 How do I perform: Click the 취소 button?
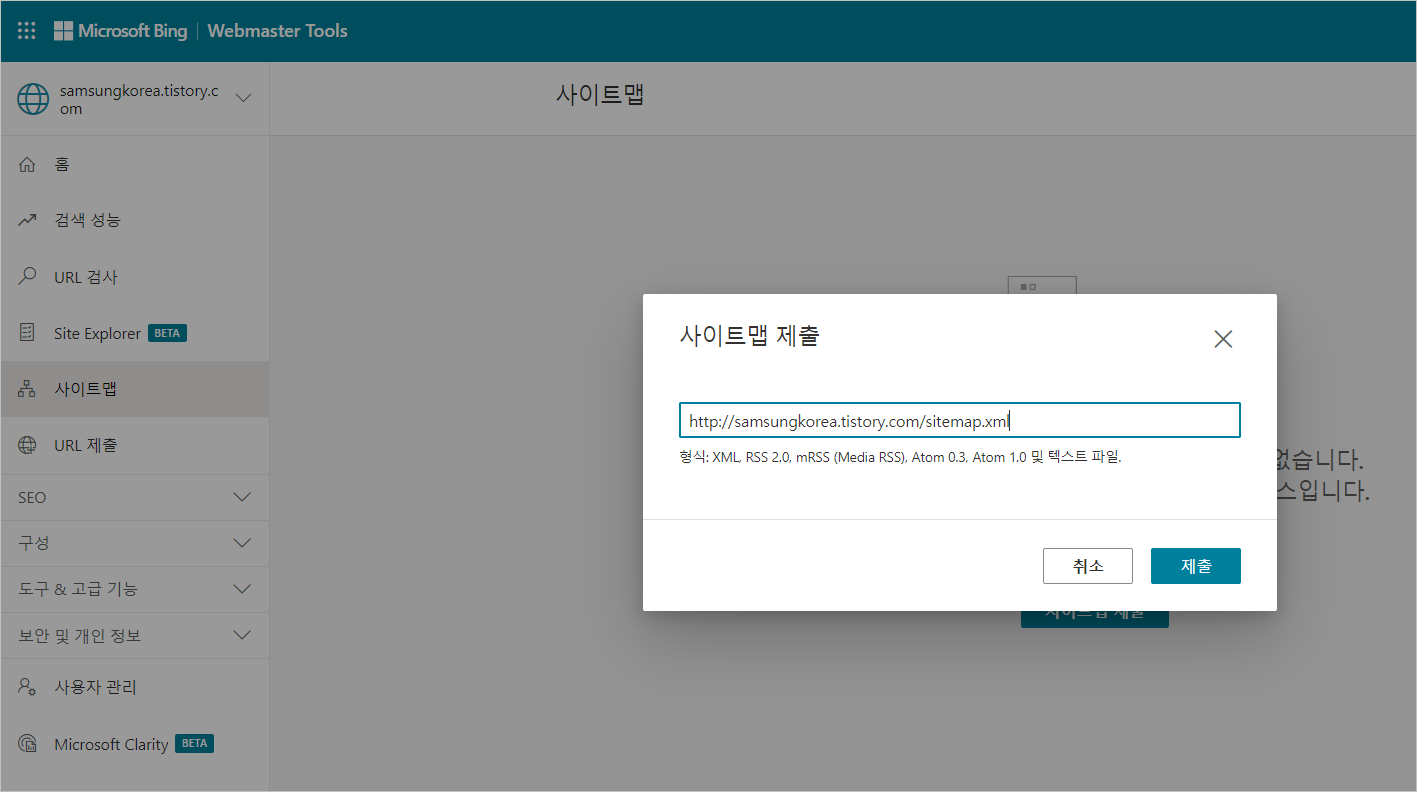[1088, 566]
